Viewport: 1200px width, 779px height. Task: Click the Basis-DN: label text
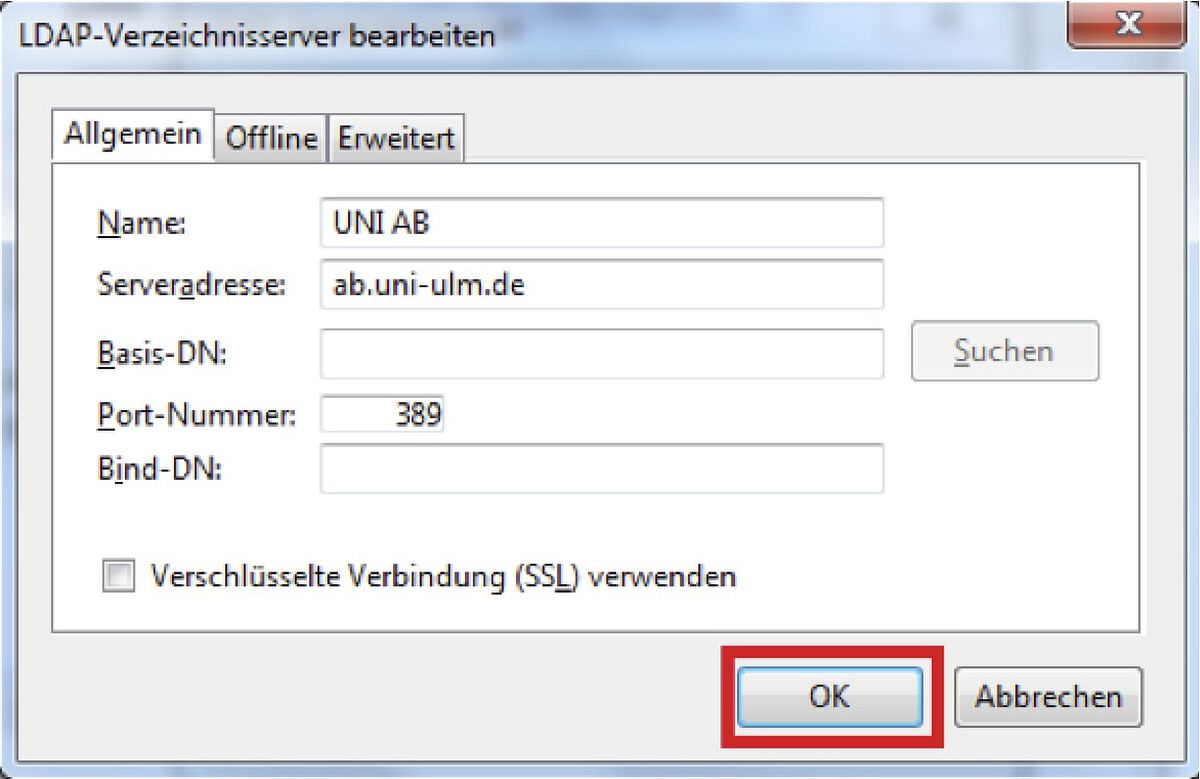point(161,353)
